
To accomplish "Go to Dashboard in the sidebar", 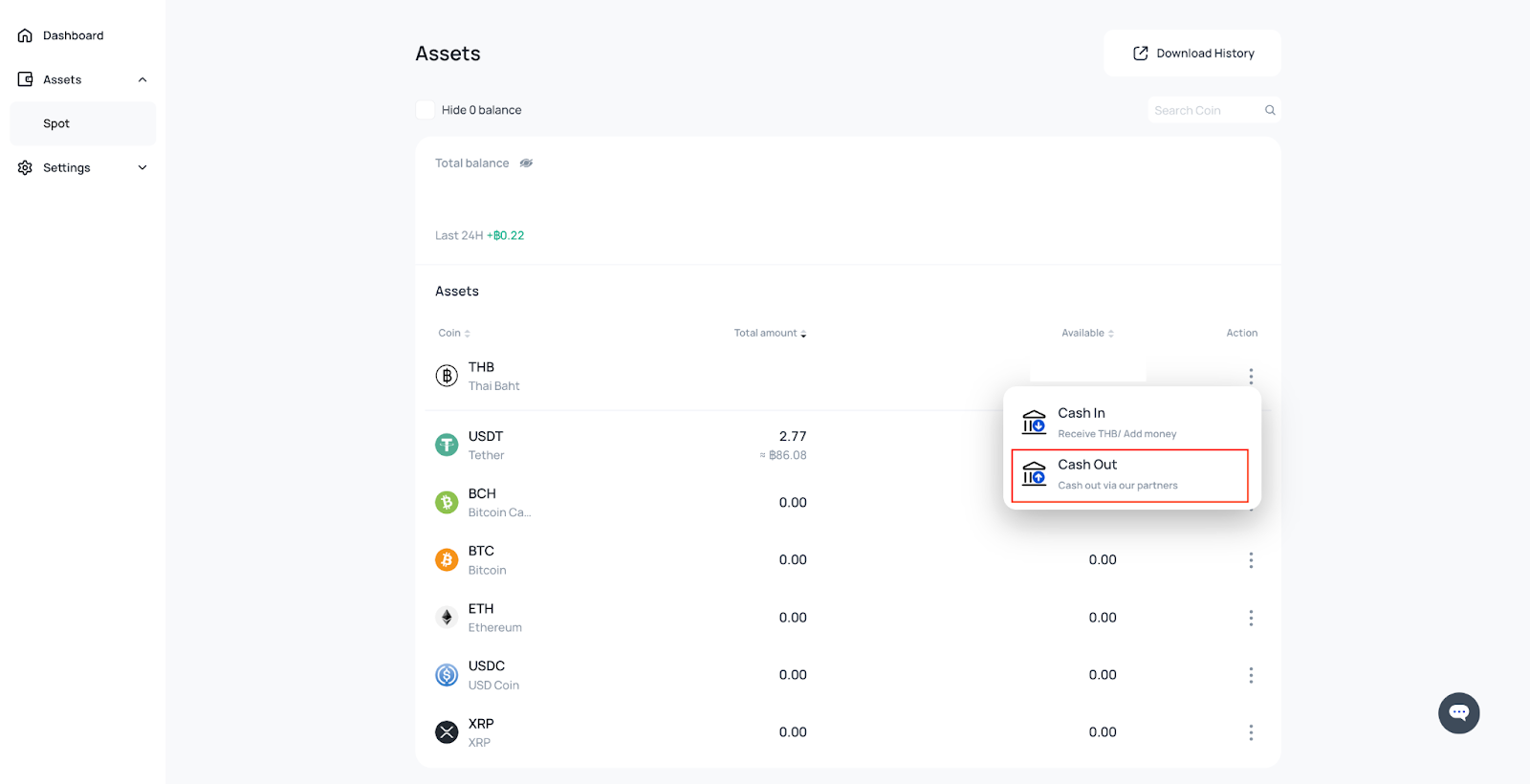I will (x=73, y=35).
